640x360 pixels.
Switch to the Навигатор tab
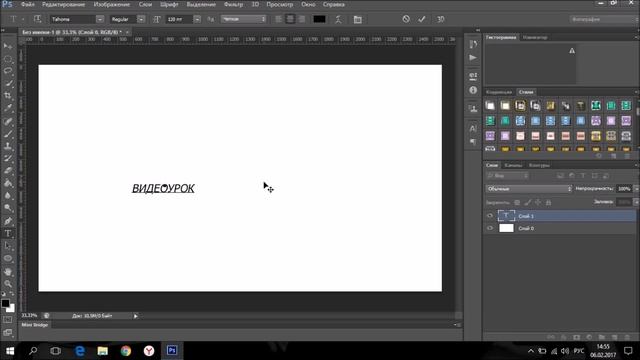click(535, 37)
